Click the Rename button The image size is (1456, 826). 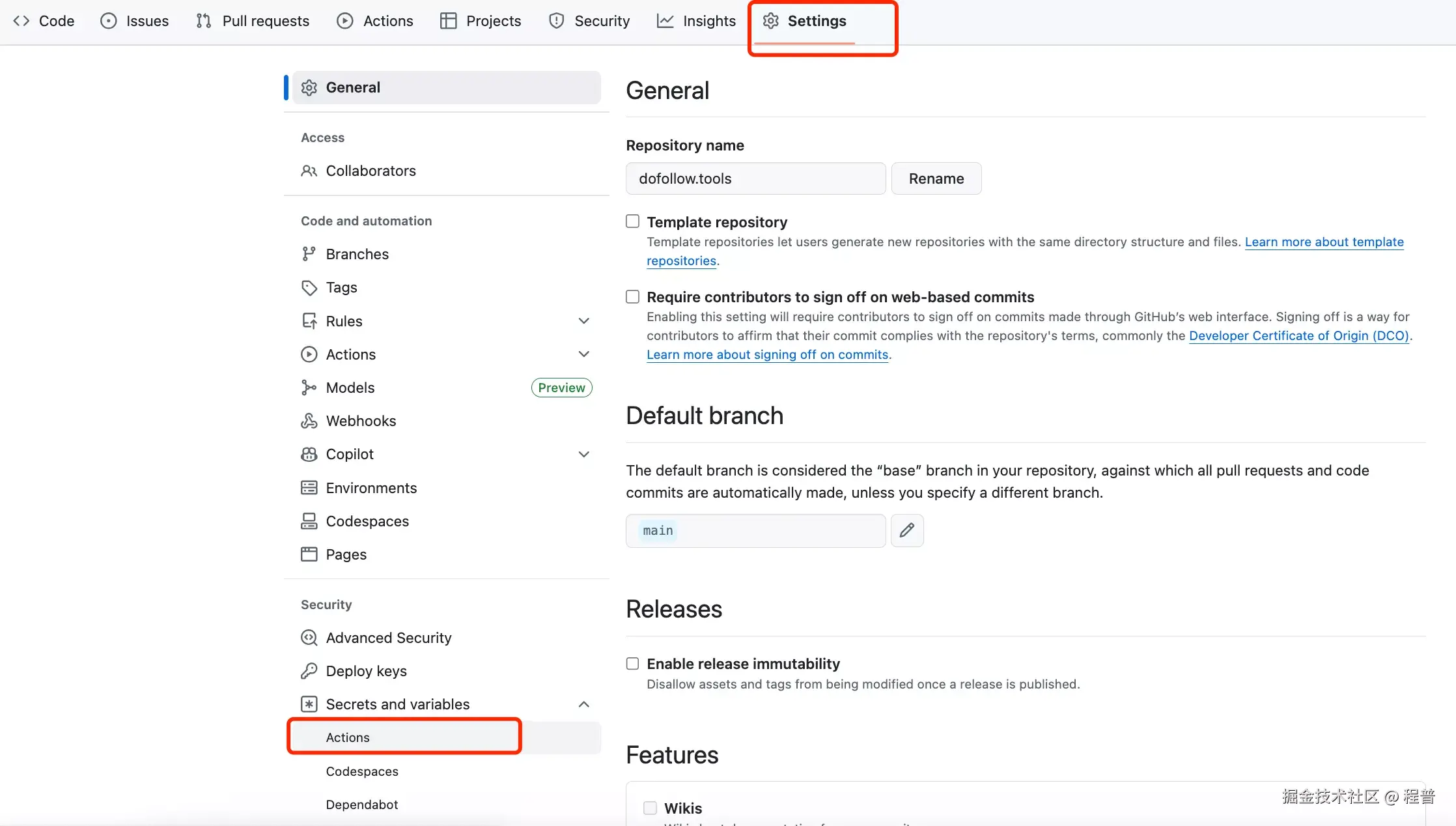click(x=936, y=178)
